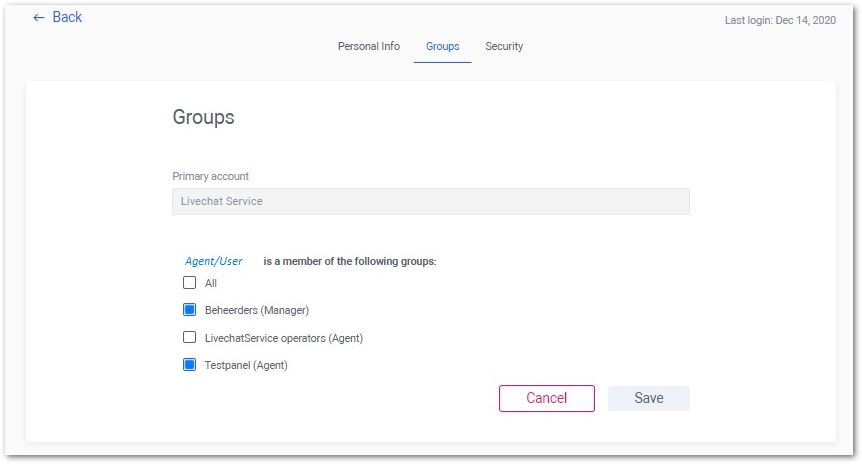This screenshot has height=464, width=862.
Task: Uncheck the Beheerders (Manager) checkbox box
Action: tap(189, 310)
